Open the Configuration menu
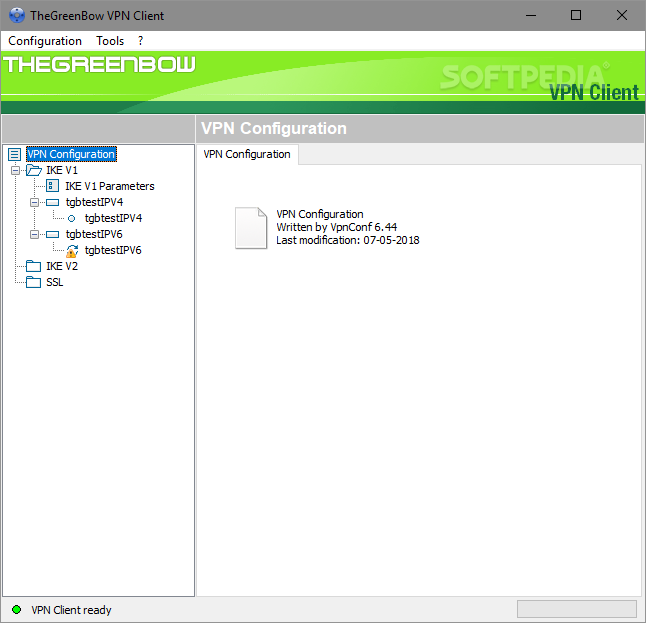Screen dimensions: 646x623 [45, 41]
